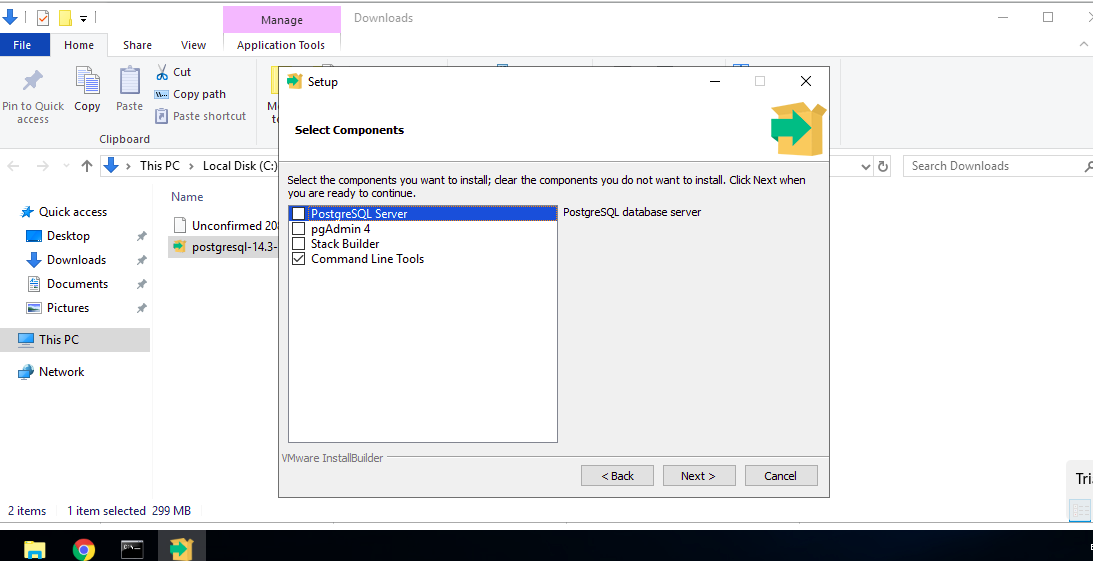This screenshot has height=561, width=1093.
Task: Navigate up one folder level
Action: click(86, 166)
